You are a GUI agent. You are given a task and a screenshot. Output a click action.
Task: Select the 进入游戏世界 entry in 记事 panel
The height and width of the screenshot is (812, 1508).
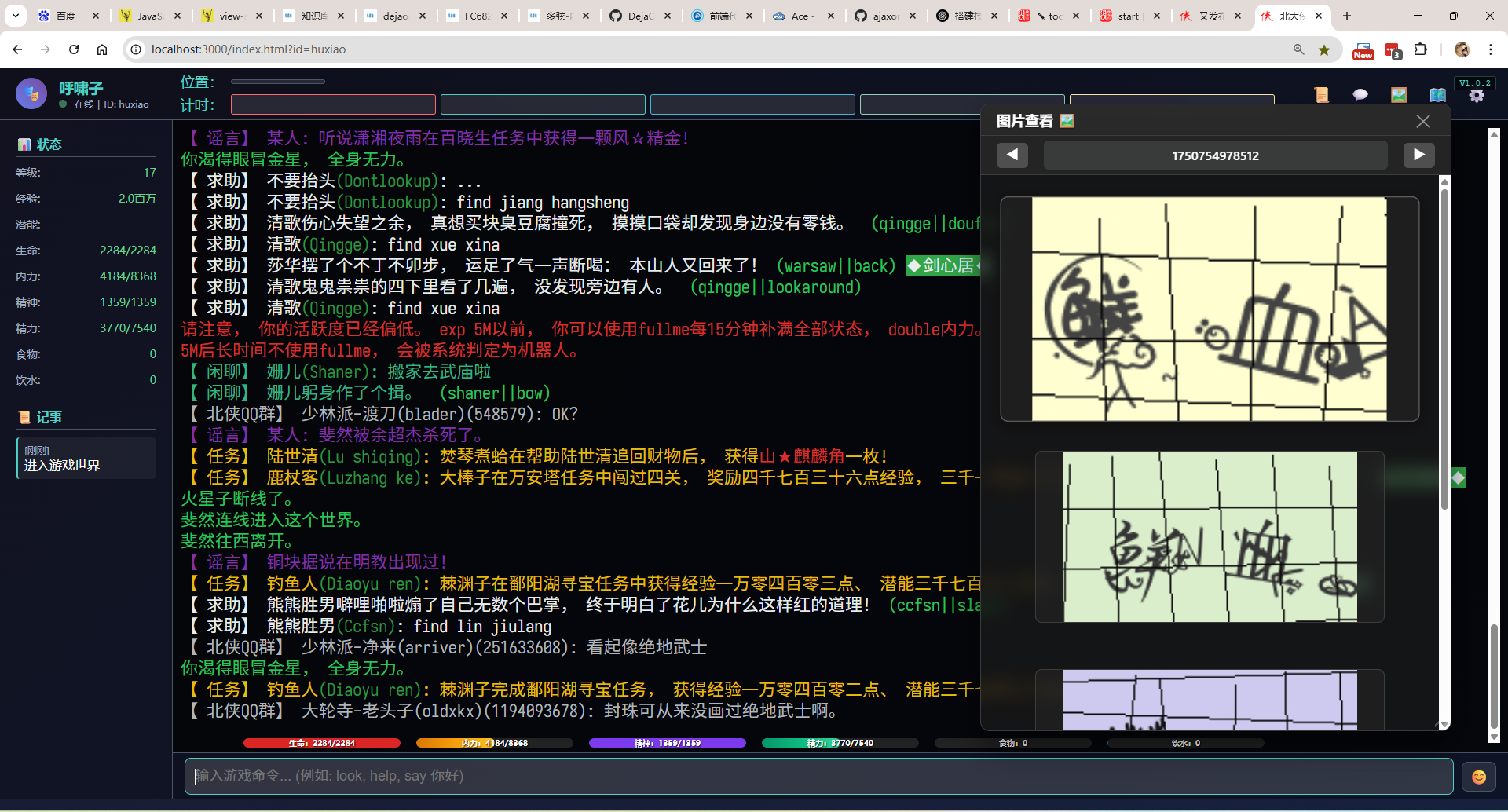point(86,458)
